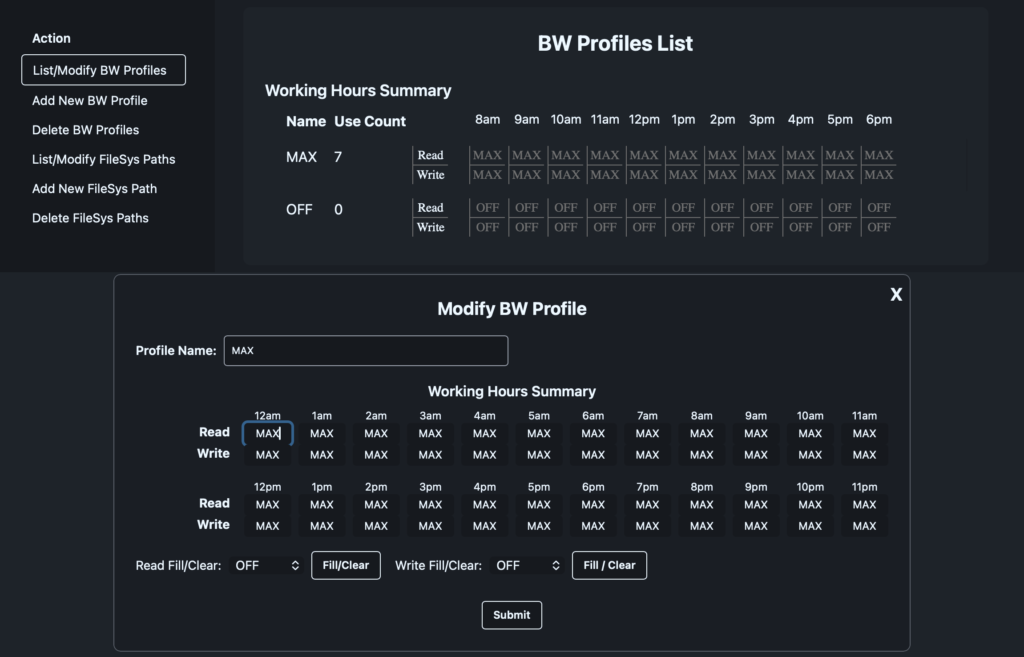Open Add New BW Profile page
This screenshot has width=1024, height=657.
89,101
